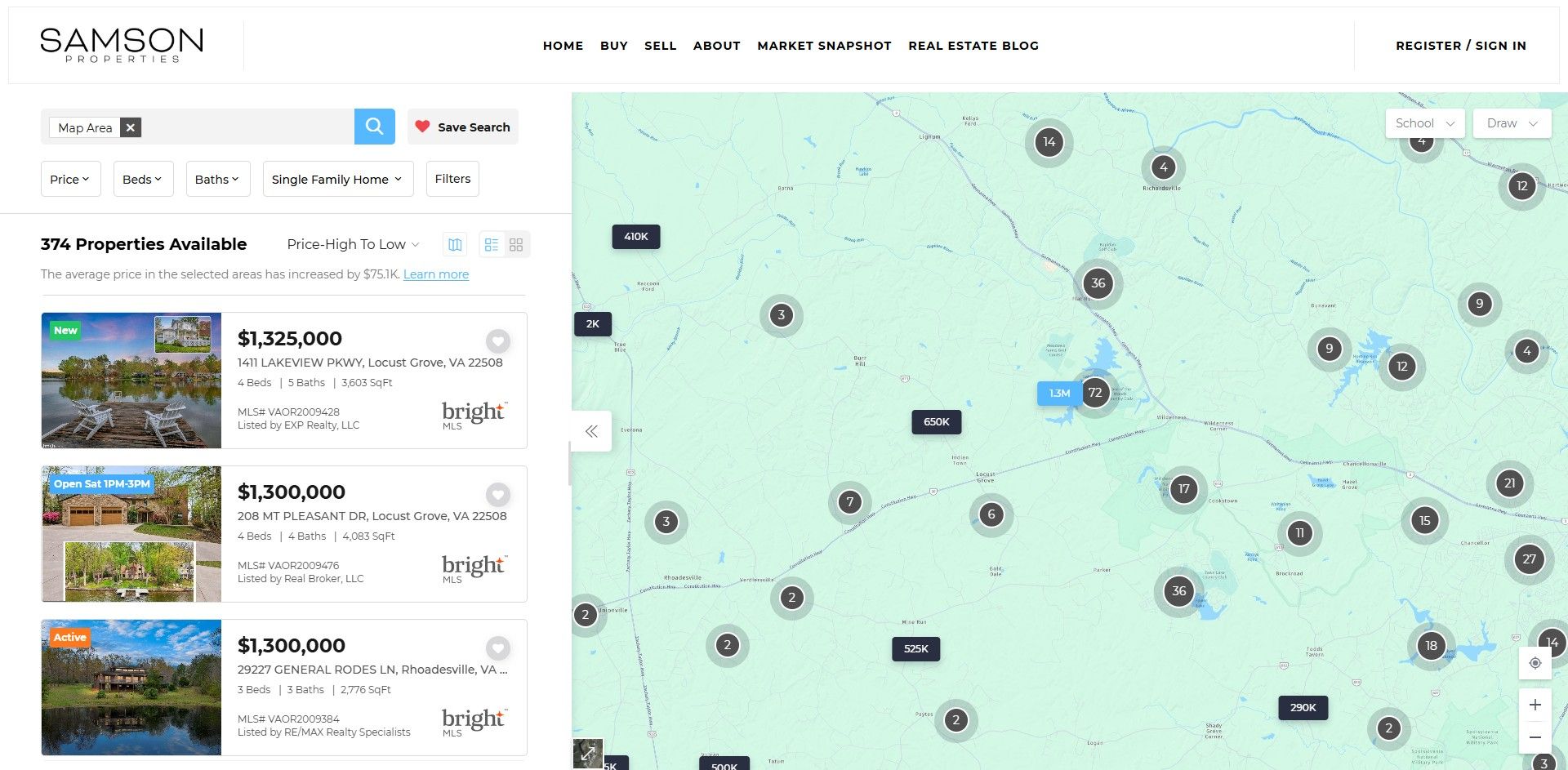The width and height of the screenshot is (1568, 770).
Task: Click the bright MLS logo on Lakeview listing
Action: click(474, 415)
